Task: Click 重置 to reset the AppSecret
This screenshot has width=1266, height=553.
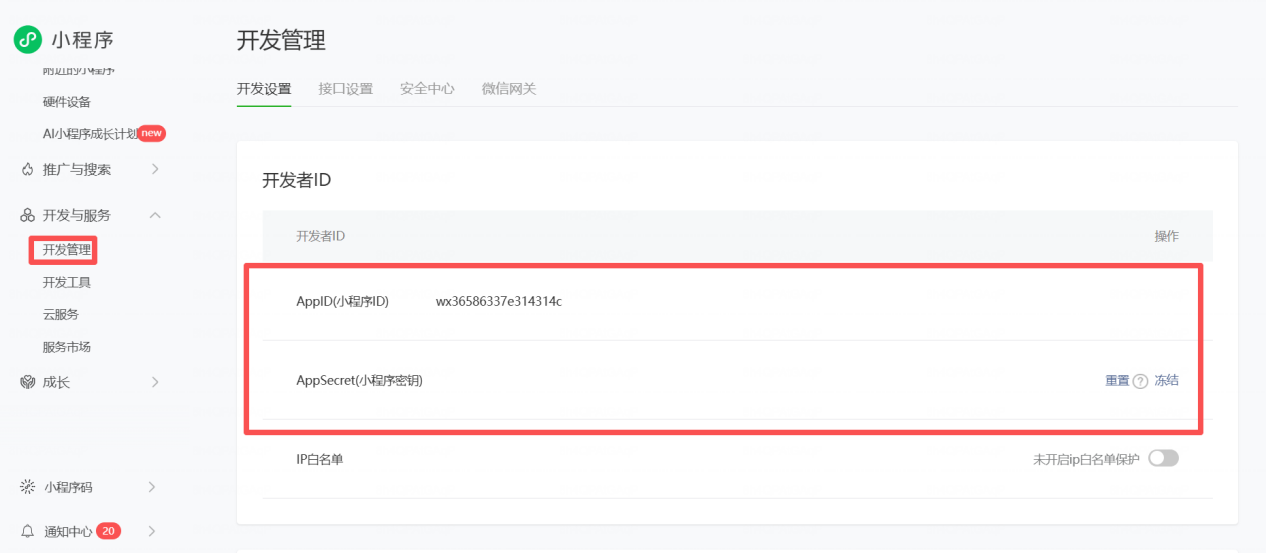Action: pyautogui.click(x=1117, y=381)
